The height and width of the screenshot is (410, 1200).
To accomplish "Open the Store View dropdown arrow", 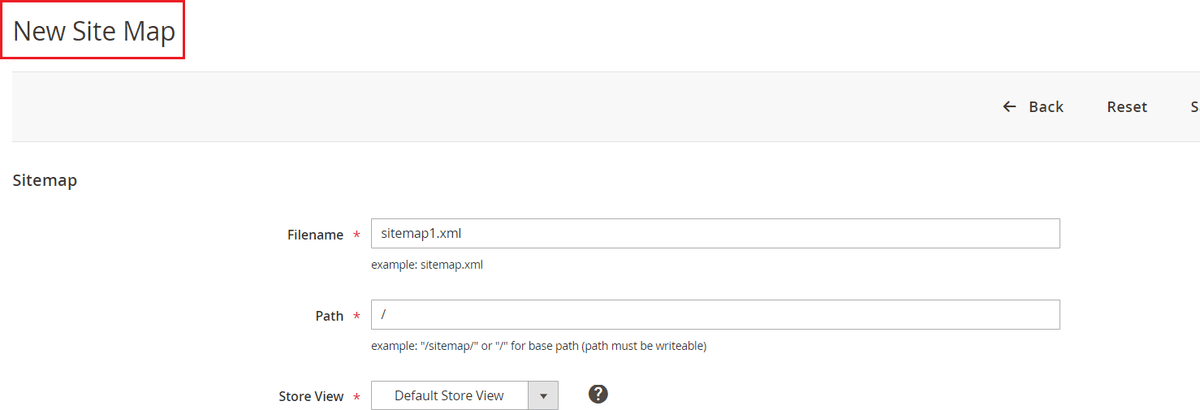I will click(x=543, y=396).
